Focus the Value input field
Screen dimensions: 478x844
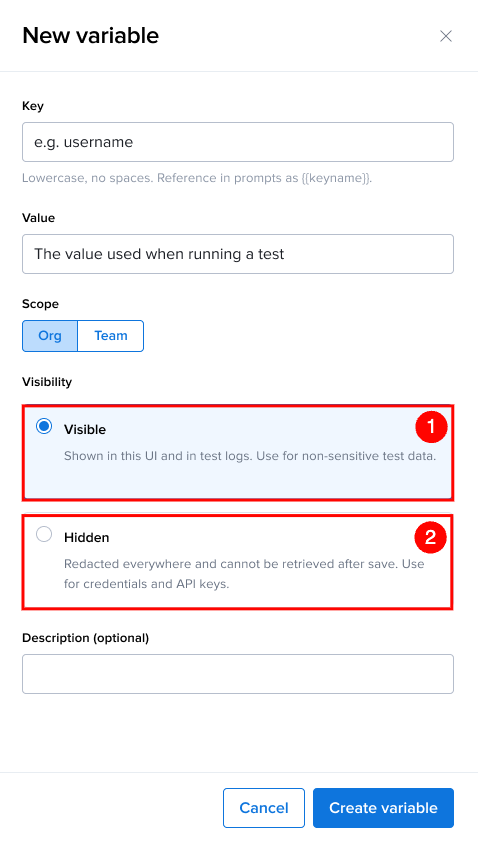238,254
